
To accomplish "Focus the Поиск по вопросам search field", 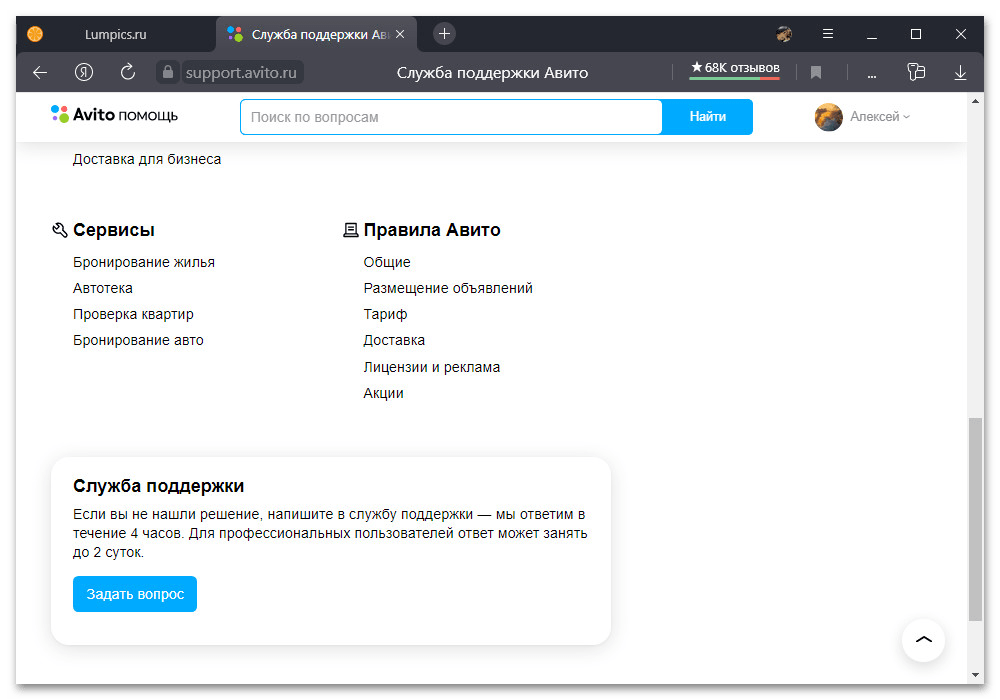I will click(450, 117).
